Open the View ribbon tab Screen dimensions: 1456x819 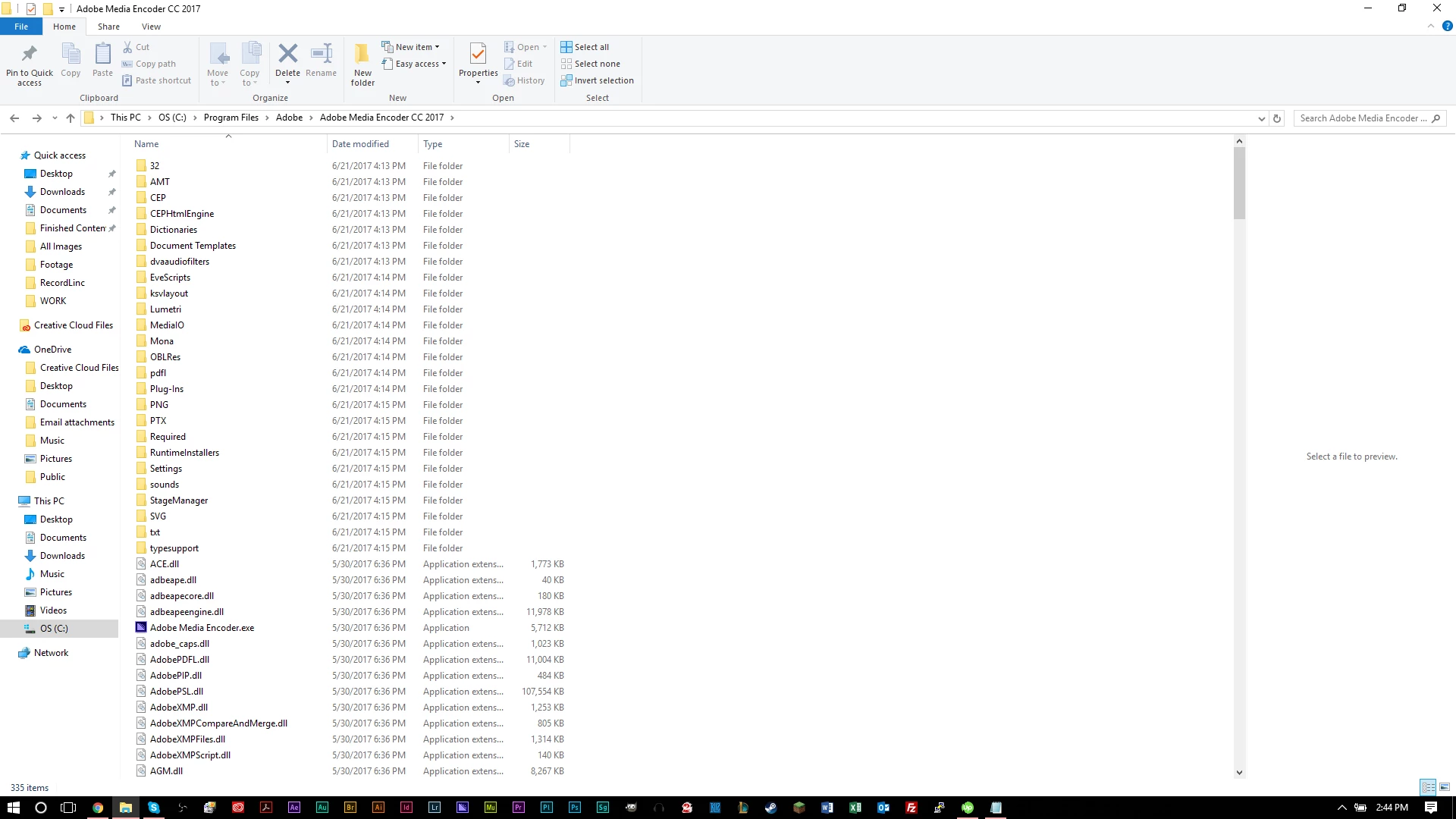pyautogui.click(x=151, y=27)
